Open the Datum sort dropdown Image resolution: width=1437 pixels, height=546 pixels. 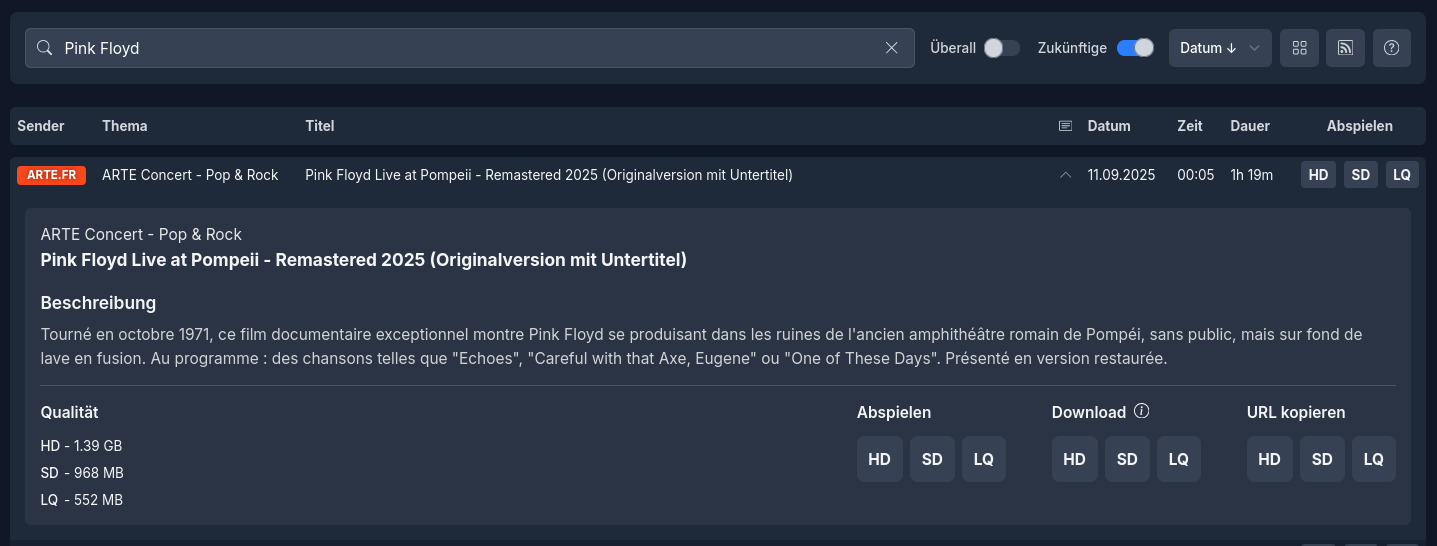(1220, 48)
